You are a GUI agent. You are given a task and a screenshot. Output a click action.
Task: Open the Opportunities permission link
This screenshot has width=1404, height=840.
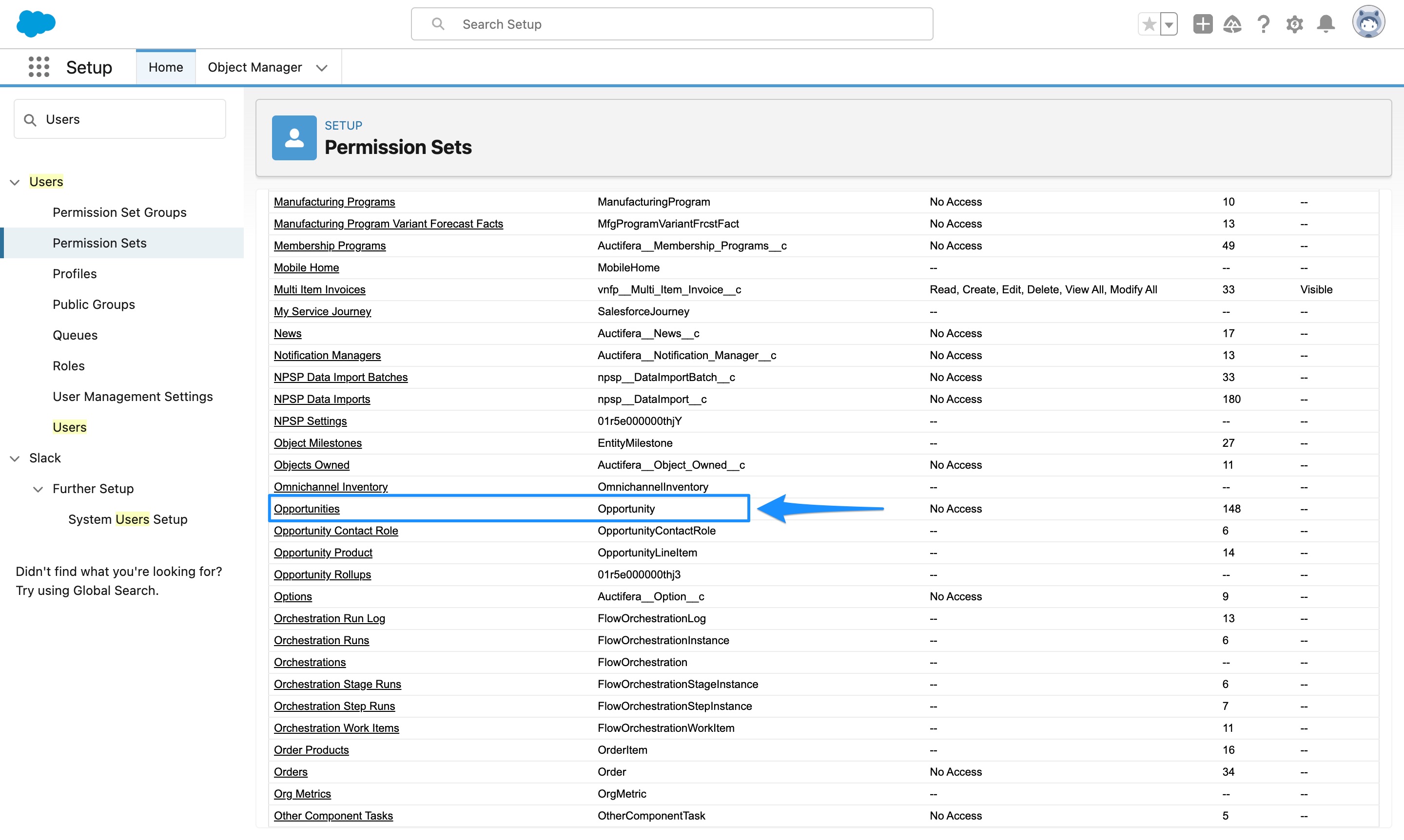pos(307,508)
